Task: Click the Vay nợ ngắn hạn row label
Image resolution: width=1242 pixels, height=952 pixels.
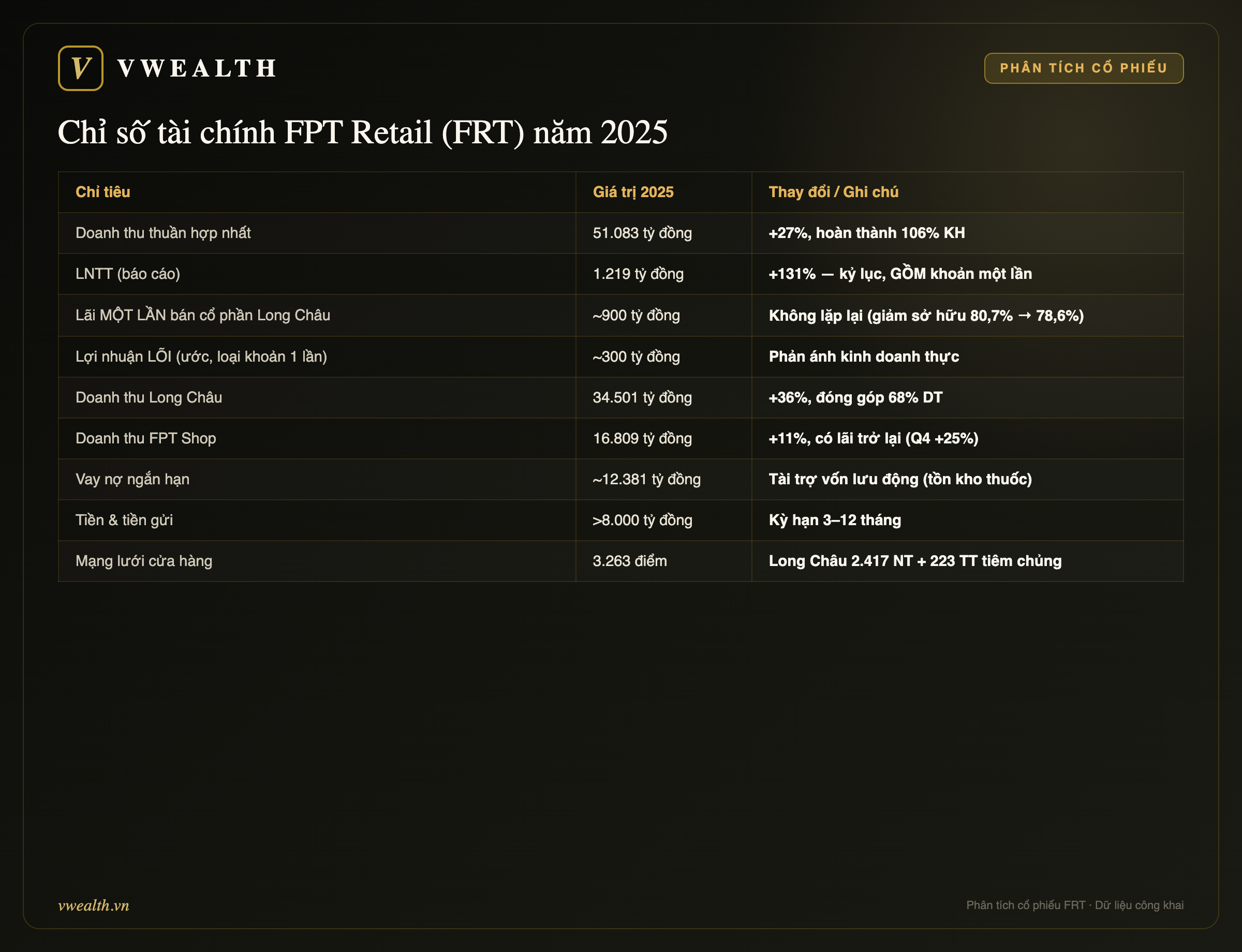Action: [132, 480]
